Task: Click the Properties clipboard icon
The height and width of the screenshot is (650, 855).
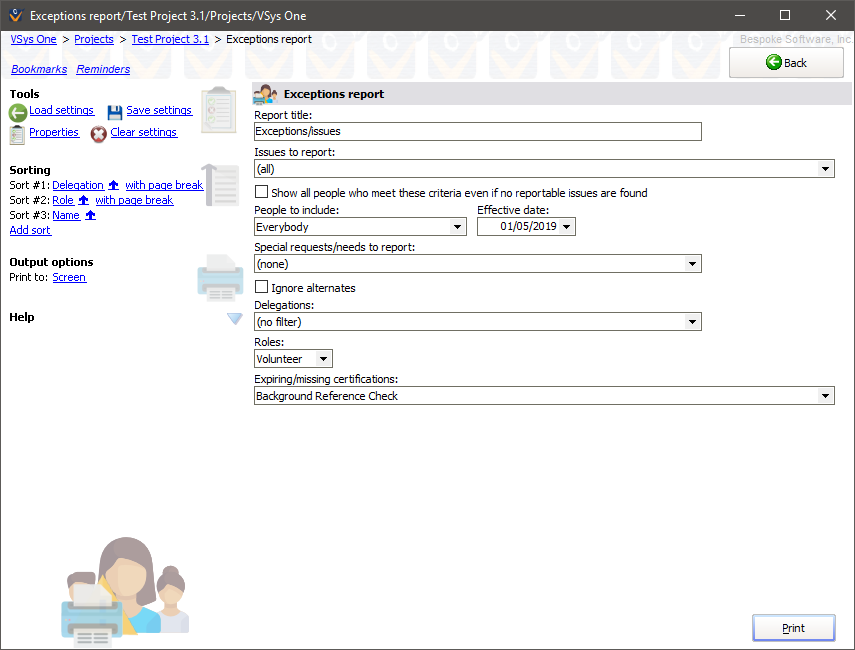Action: (16, 133)
